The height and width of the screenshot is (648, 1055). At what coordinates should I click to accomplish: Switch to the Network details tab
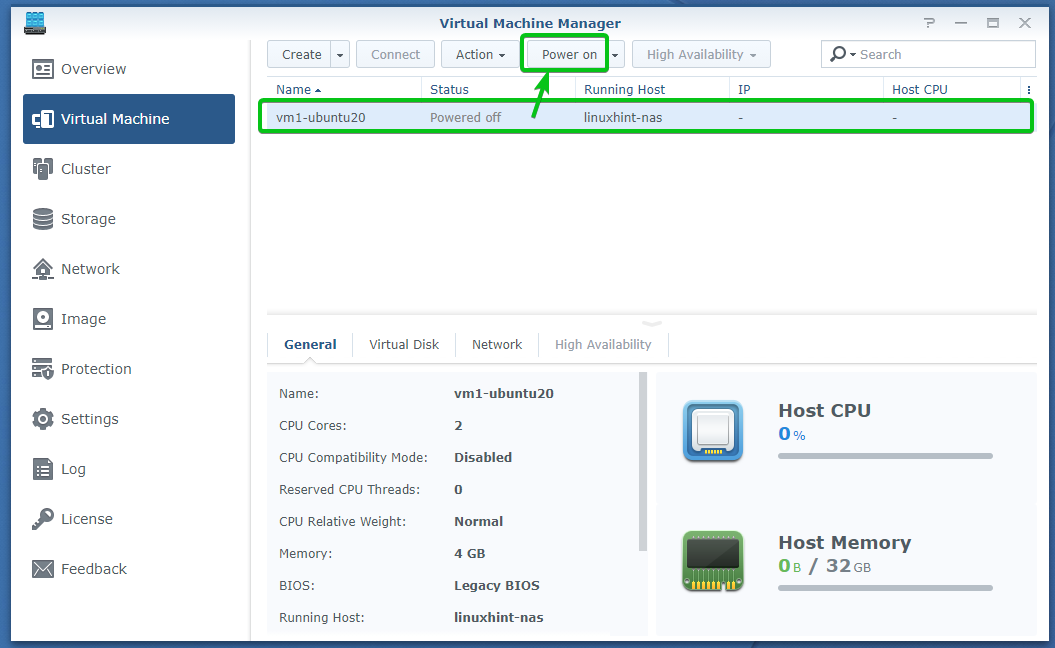tap(497, 344)
